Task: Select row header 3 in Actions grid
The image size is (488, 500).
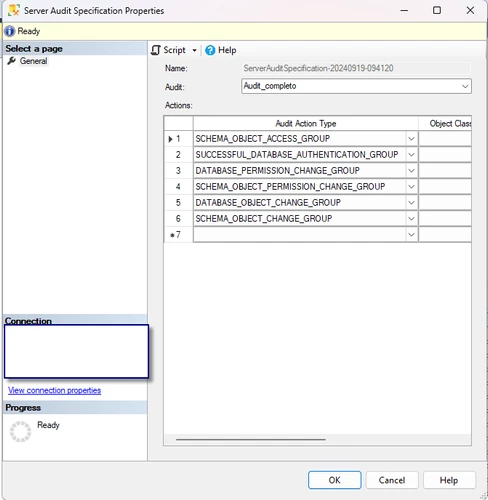Action: (x=178, y=171)
